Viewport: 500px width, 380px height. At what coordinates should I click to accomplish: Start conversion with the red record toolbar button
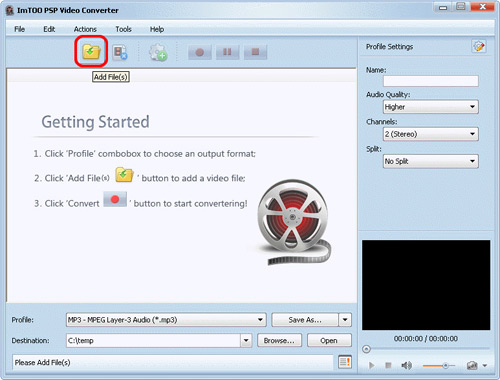(x=200, y=52)
